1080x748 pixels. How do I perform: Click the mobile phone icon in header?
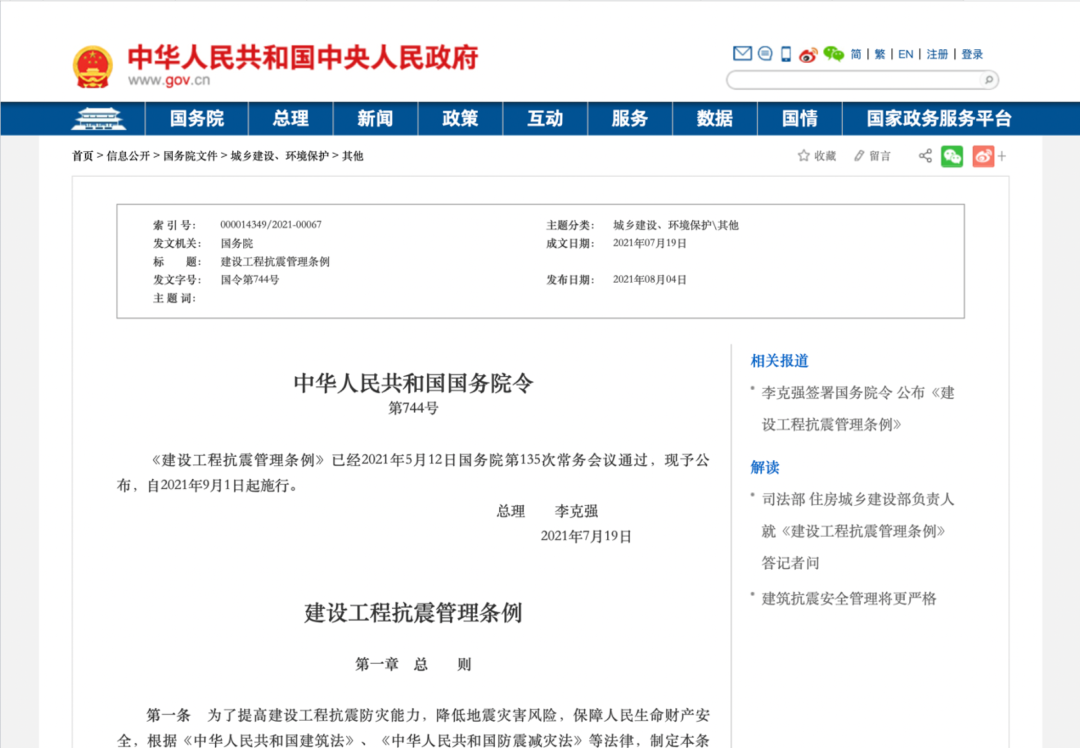coord(786,54)
